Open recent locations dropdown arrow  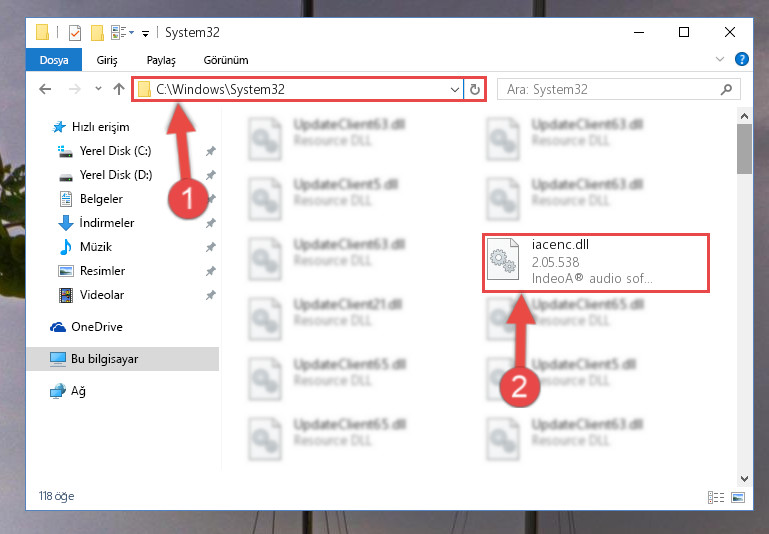98,89
